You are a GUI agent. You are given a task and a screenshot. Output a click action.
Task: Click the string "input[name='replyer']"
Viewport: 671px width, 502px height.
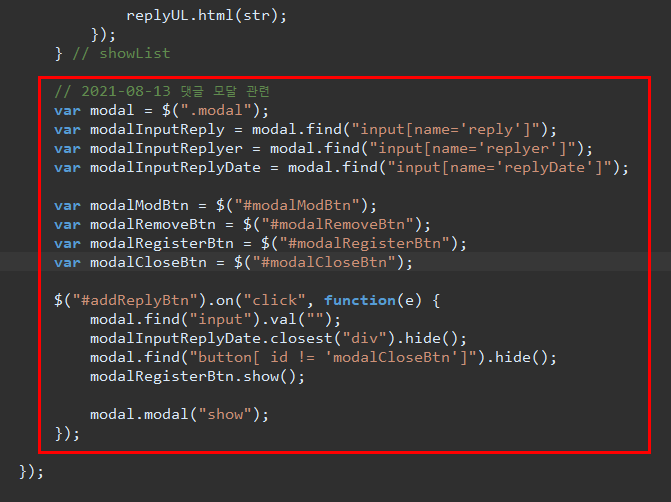(472, 149)
